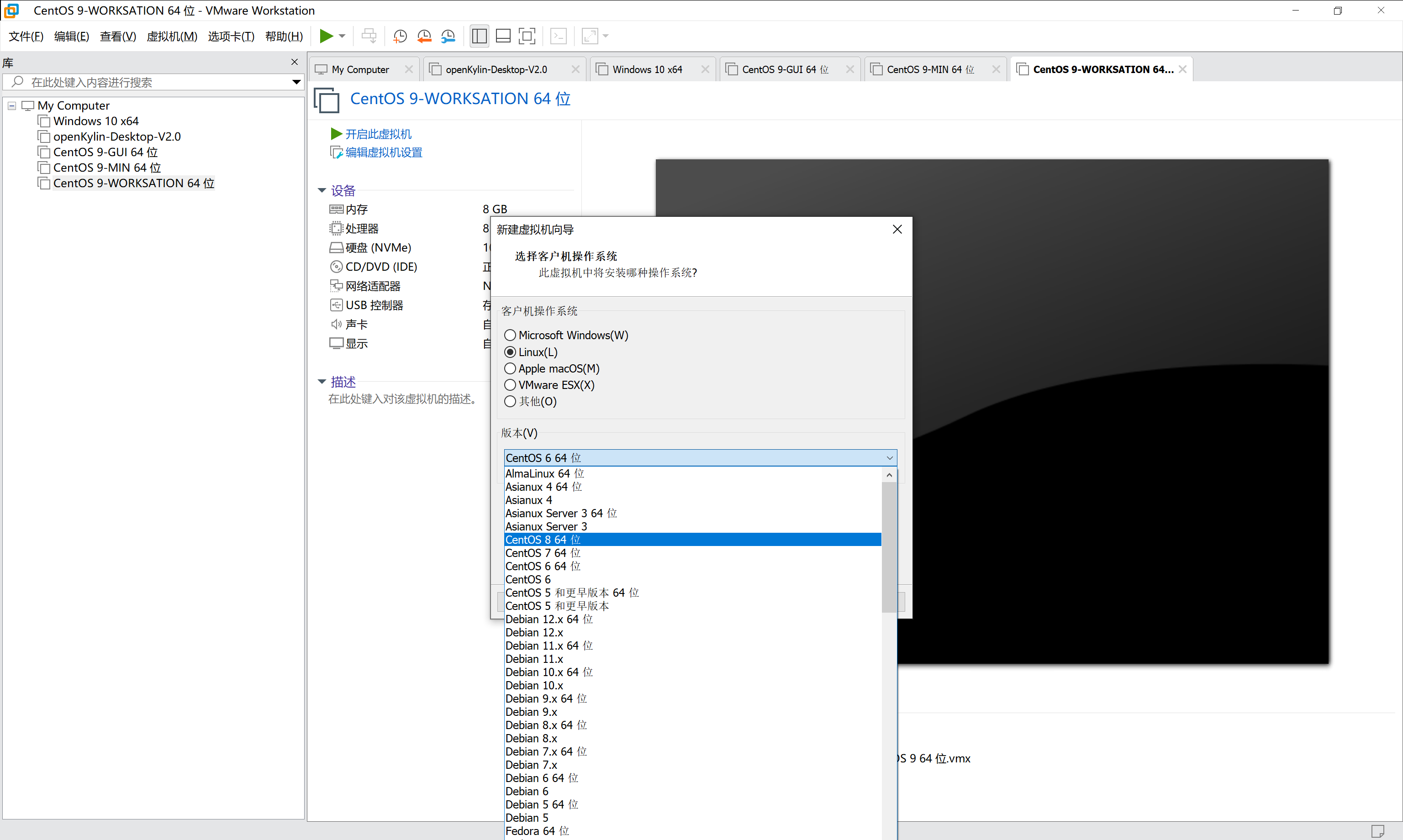The width and height of the screenshot is (1403, 840).
Task: Open the 编辑(E) menu
Action: 71,36
